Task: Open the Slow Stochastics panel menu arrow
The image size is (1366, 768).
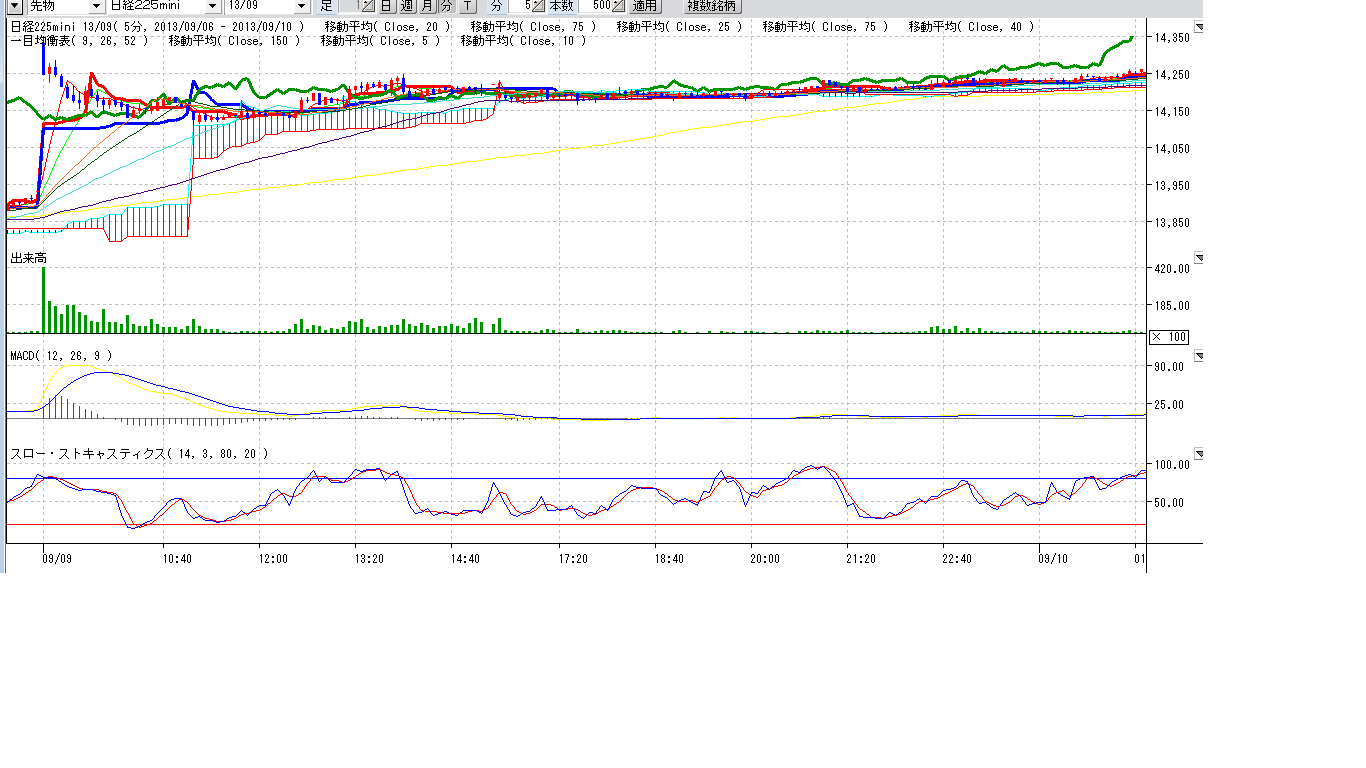Action: pos(1199,454)
